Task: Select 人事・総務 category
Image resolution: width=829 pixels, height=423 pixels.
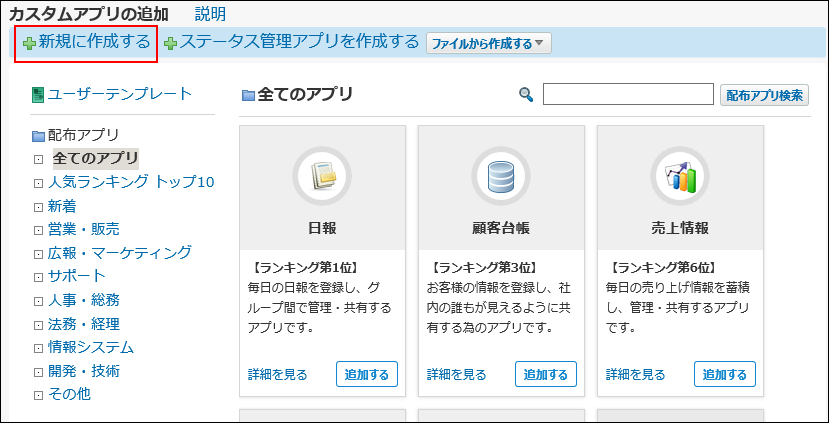Action: point(84,300)
